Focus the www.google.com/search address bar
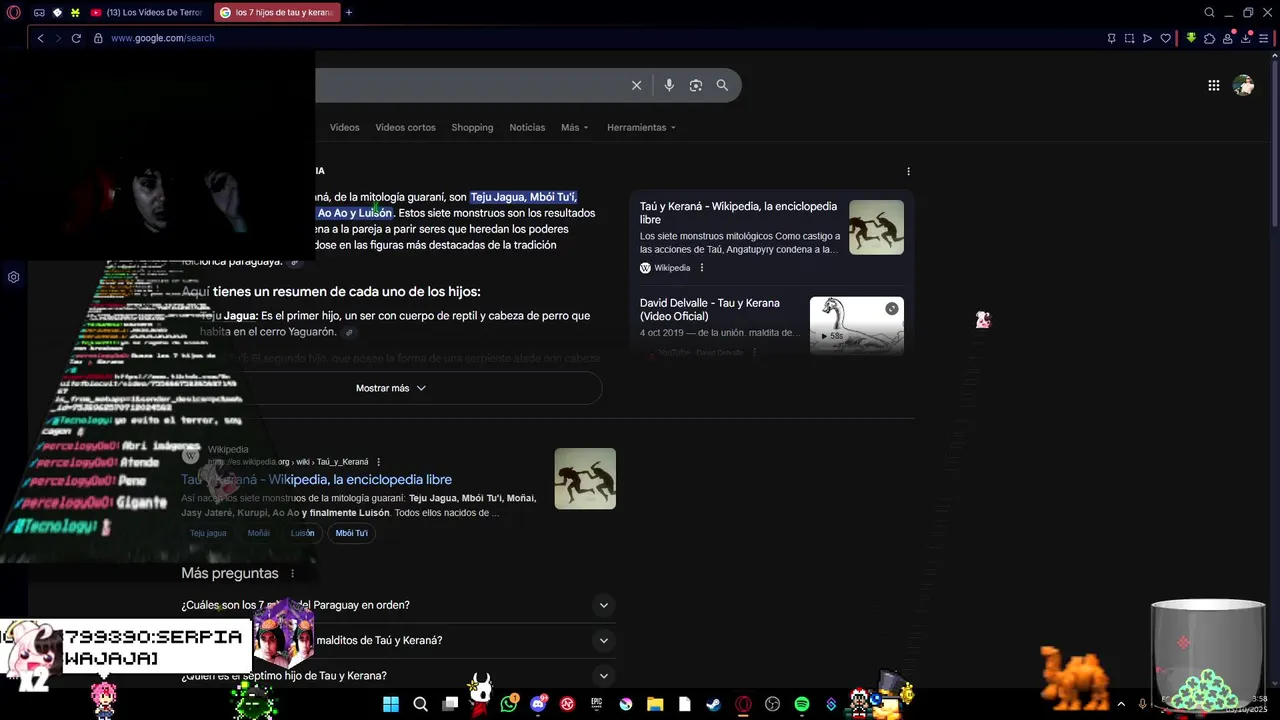The height and width of the screenshot is (720, 1280). (x=163, y=38)
